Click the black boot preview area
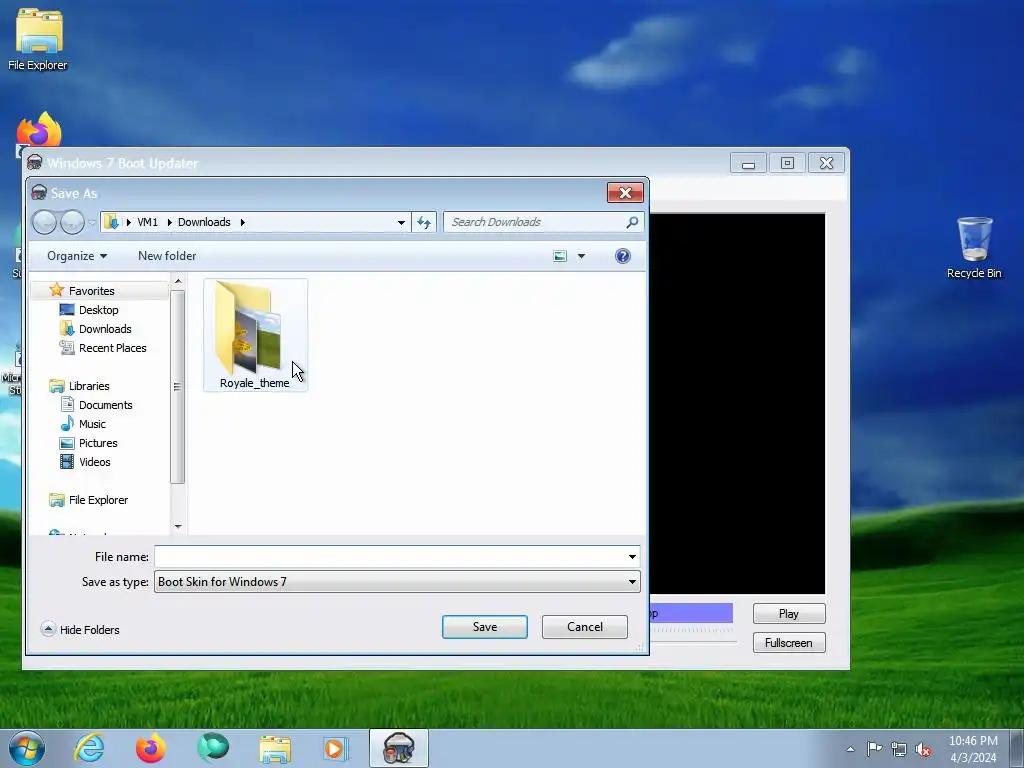Viewport: 1024px width, 768px height. click(737, 404)
